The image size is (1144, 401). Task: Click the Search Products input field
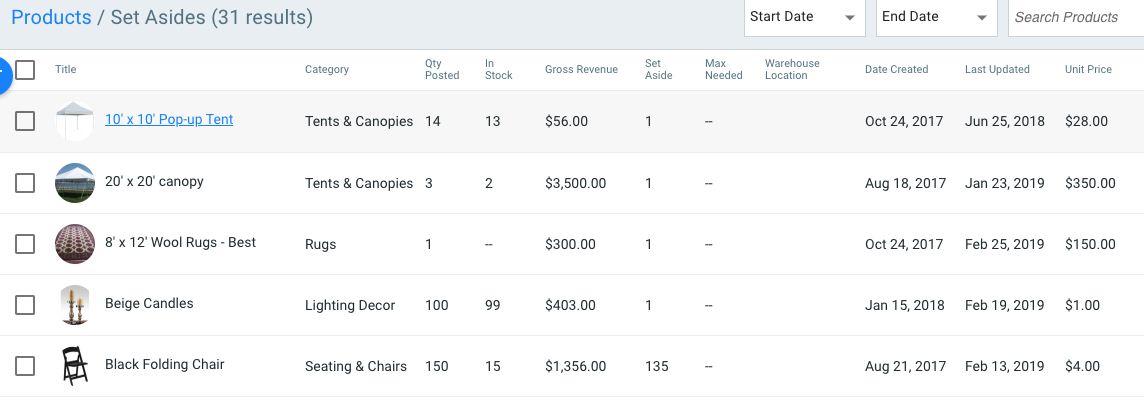coord(1075,17)
